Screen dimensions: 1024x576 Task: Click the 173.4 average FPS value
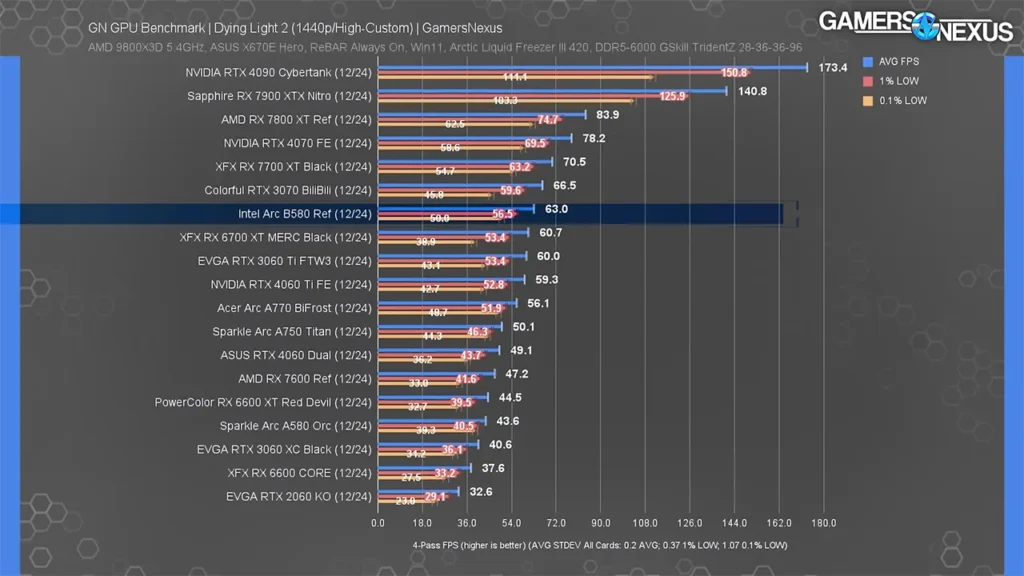click(x=833, y=67)
